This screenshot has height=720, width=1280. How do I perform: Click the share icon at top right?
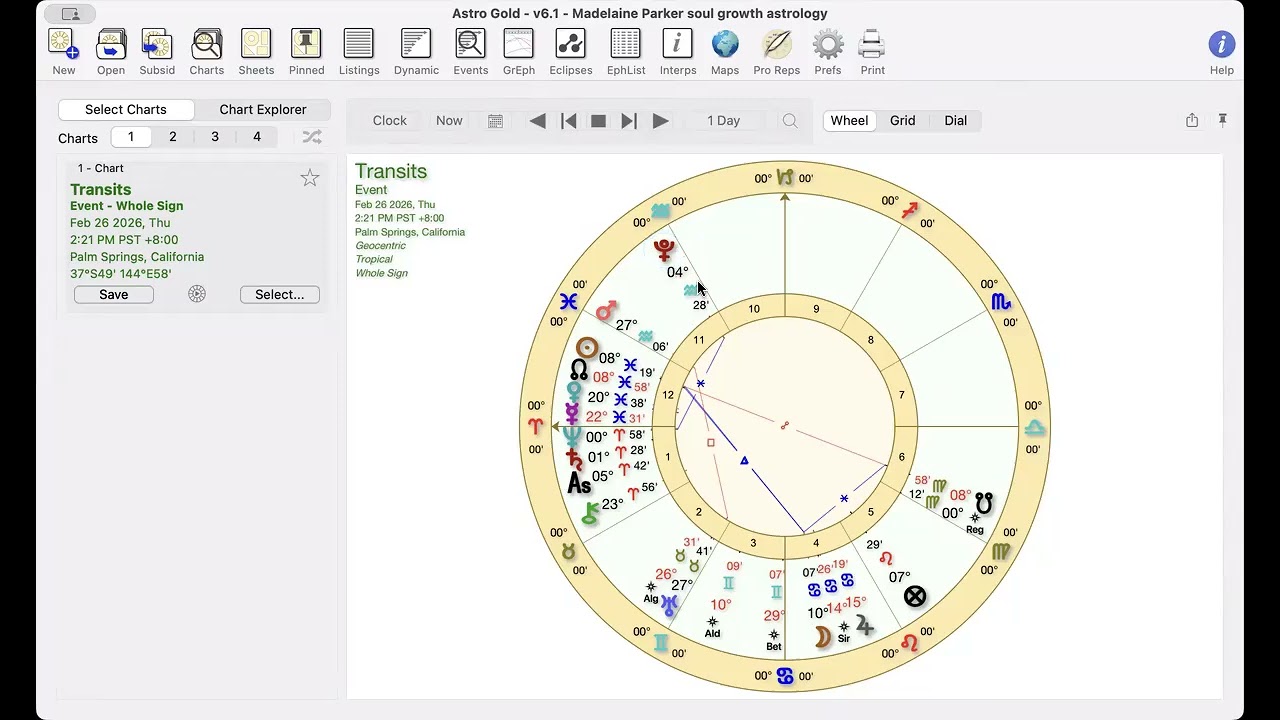[x=1192, y=120]
